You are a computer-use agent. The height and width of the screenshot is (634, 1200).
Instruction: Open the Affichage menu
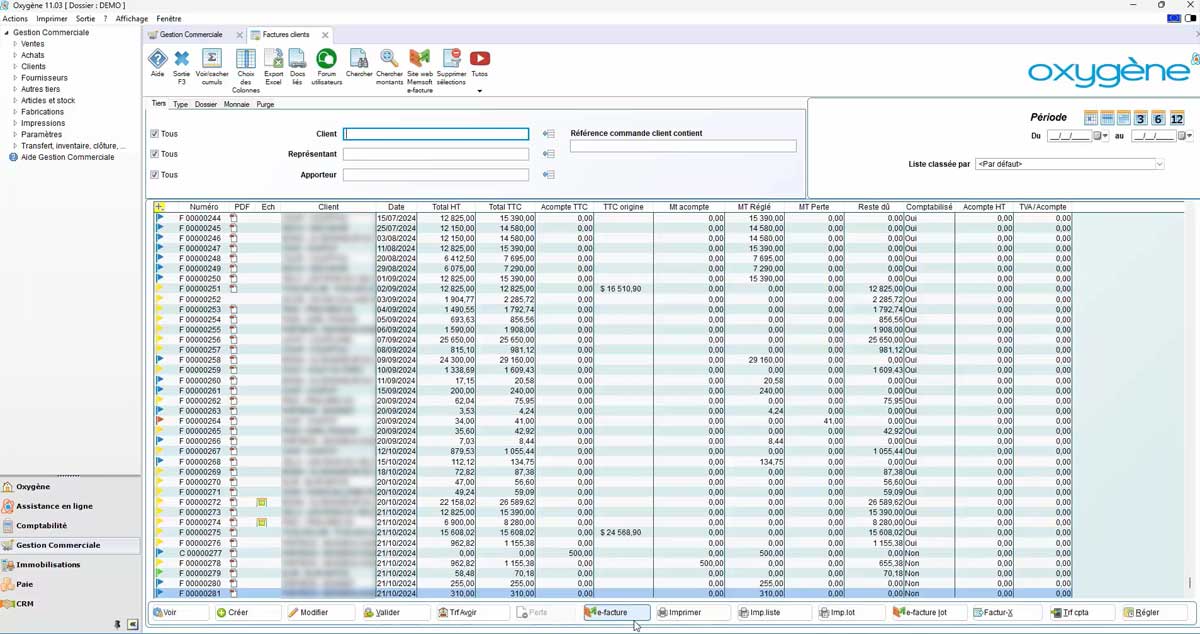(131, 18)
